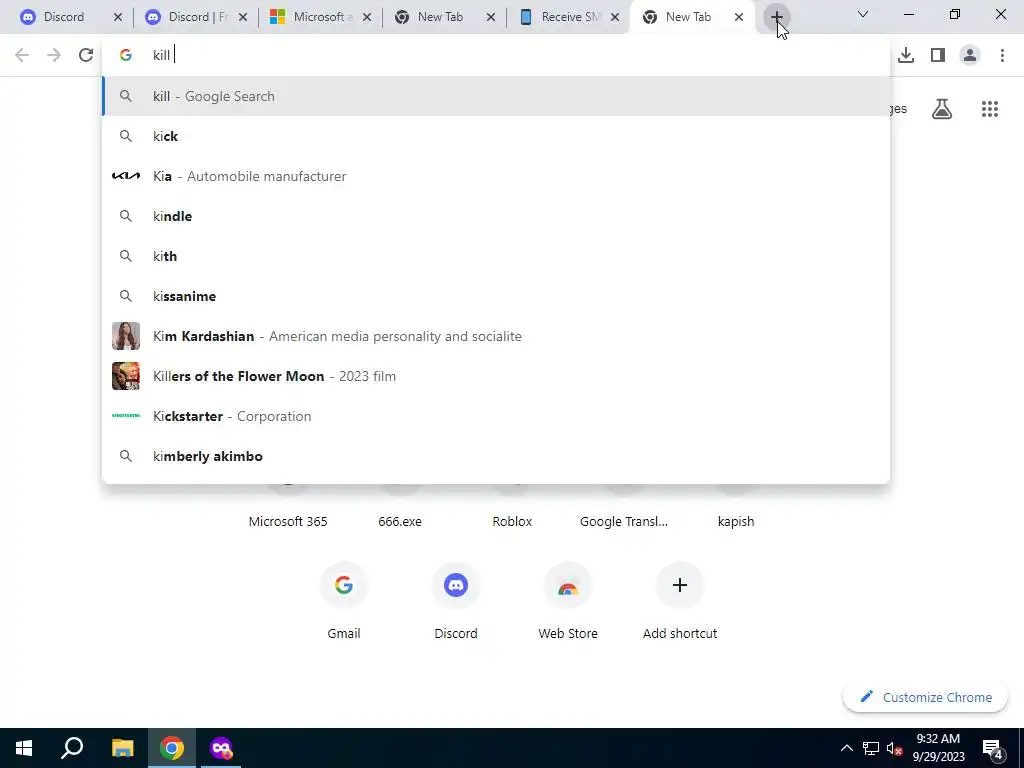Reload the page with the refresh icon
This screenshot has width=1024, height=768.
(x=86, y=55)
